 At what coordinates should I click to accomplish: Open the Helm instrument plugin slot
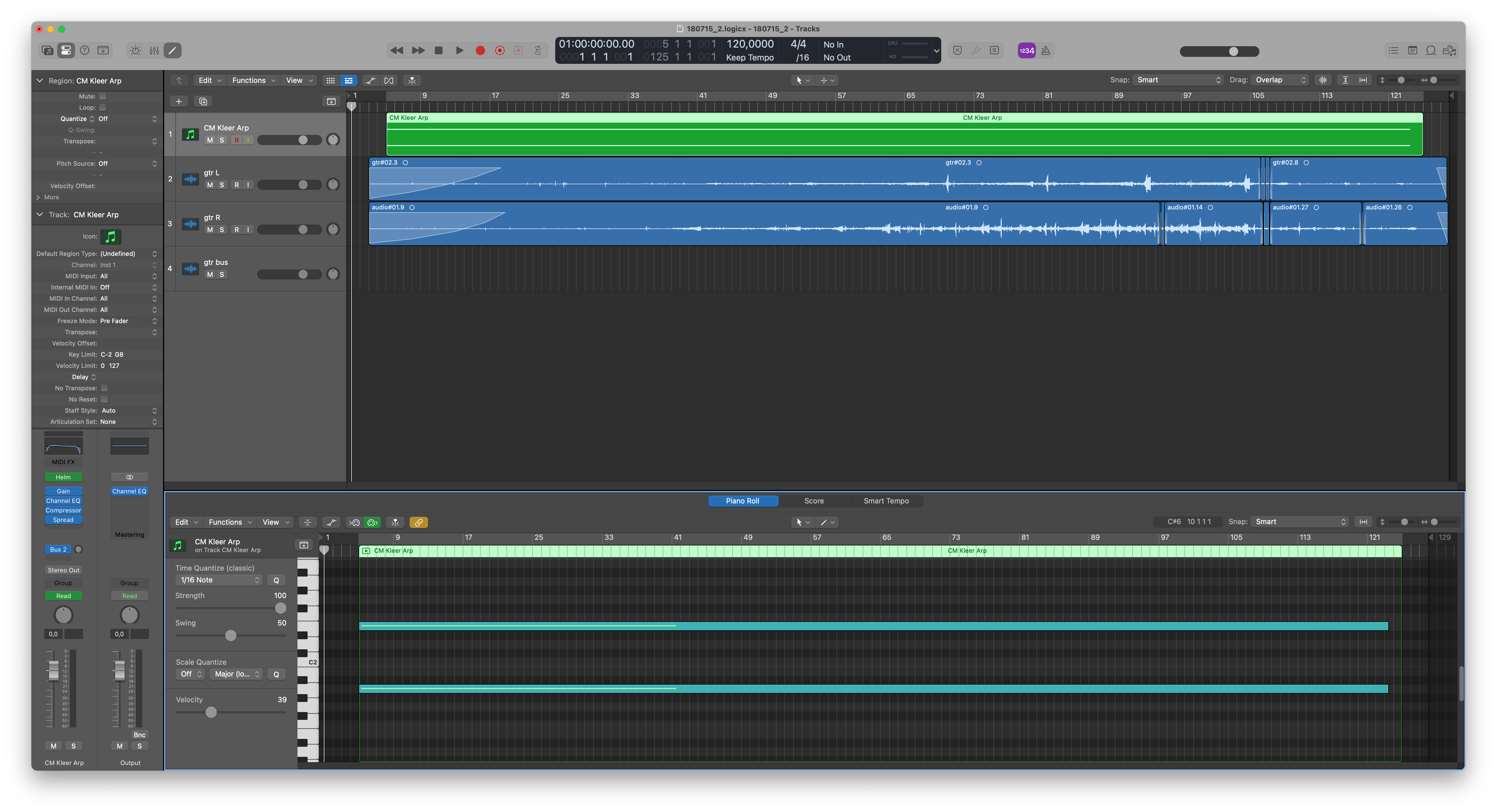point(63,477)
